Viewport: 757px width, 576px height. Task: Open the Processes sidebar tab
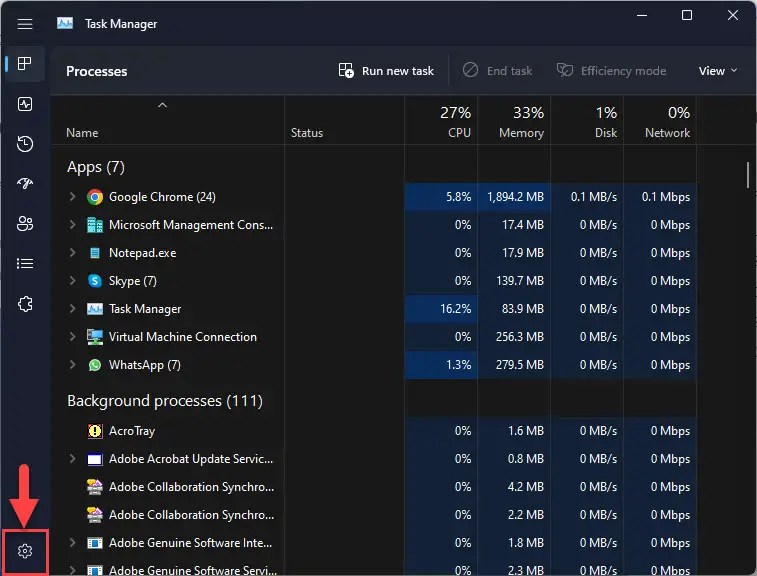tap(25, 63)
